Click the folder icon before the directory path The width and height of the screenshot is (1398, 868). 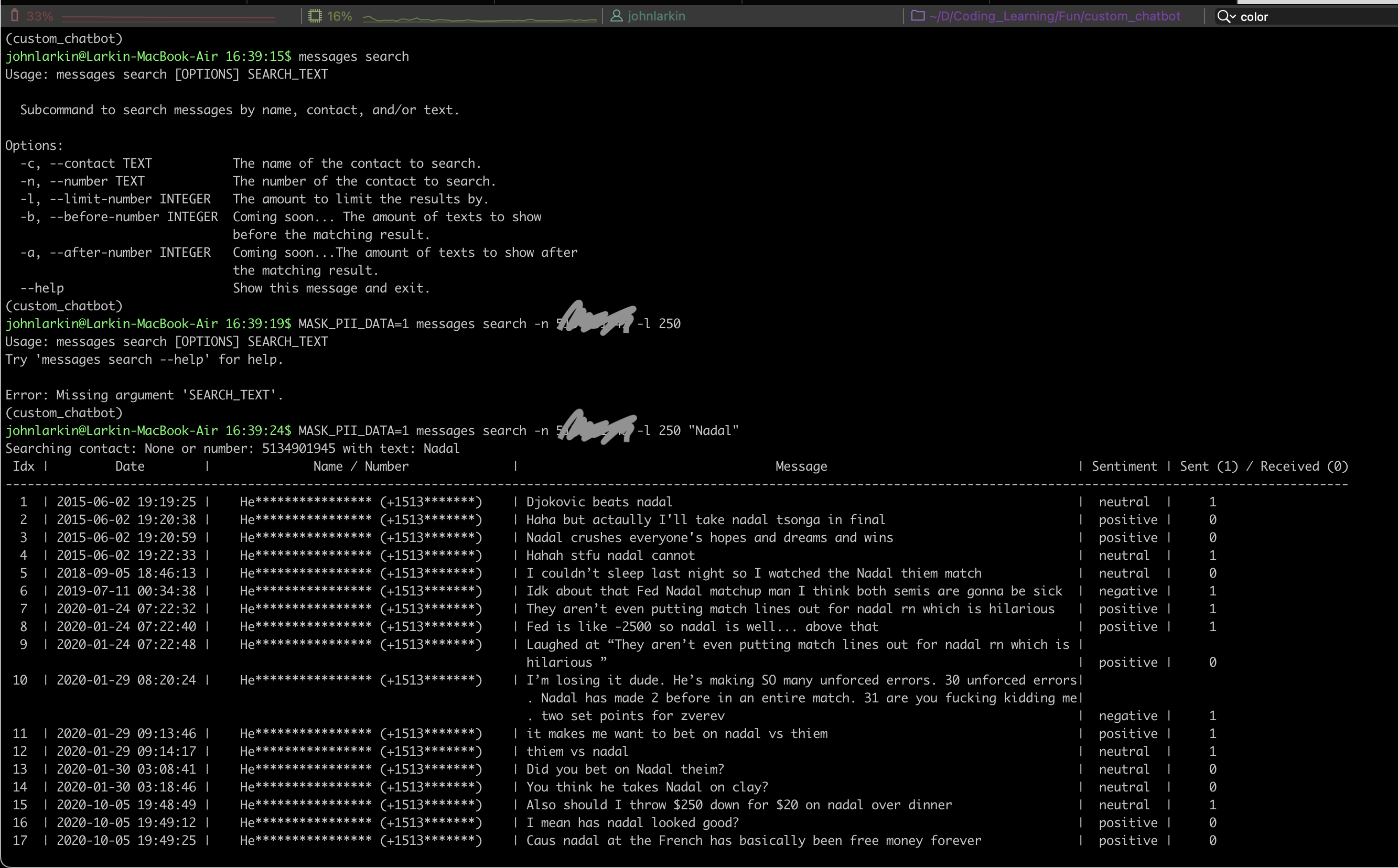[918, 16]
